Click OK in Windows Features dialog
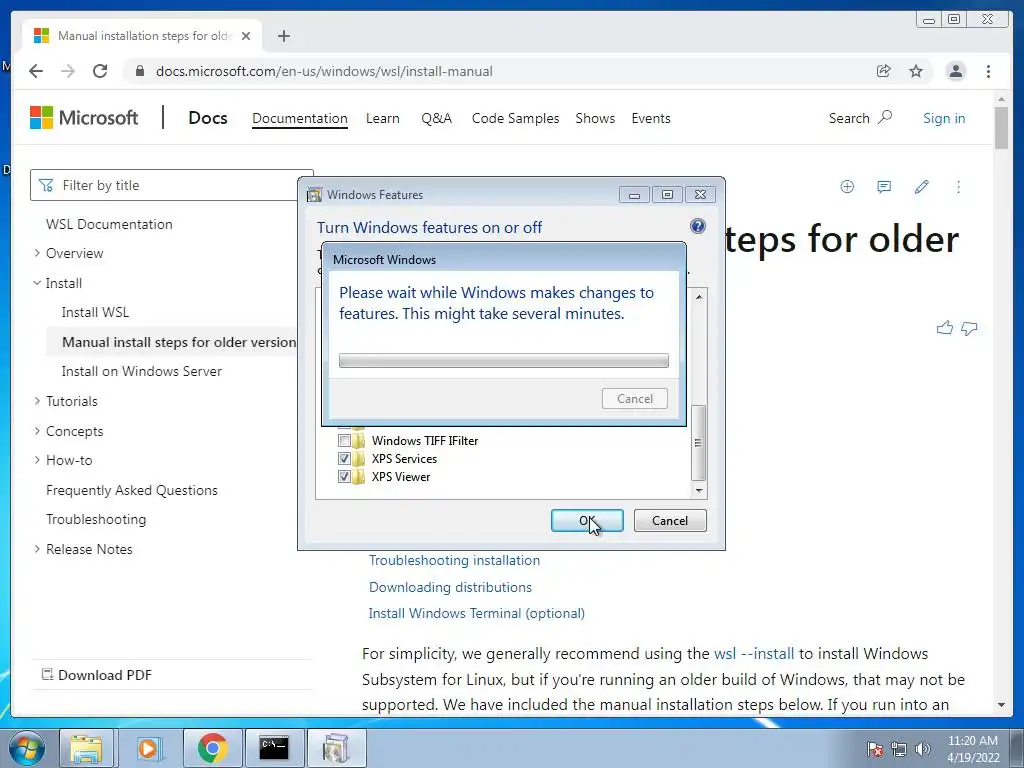Image resolution: width=1024 pixels, height=768 pixels. tap(587, 520)
